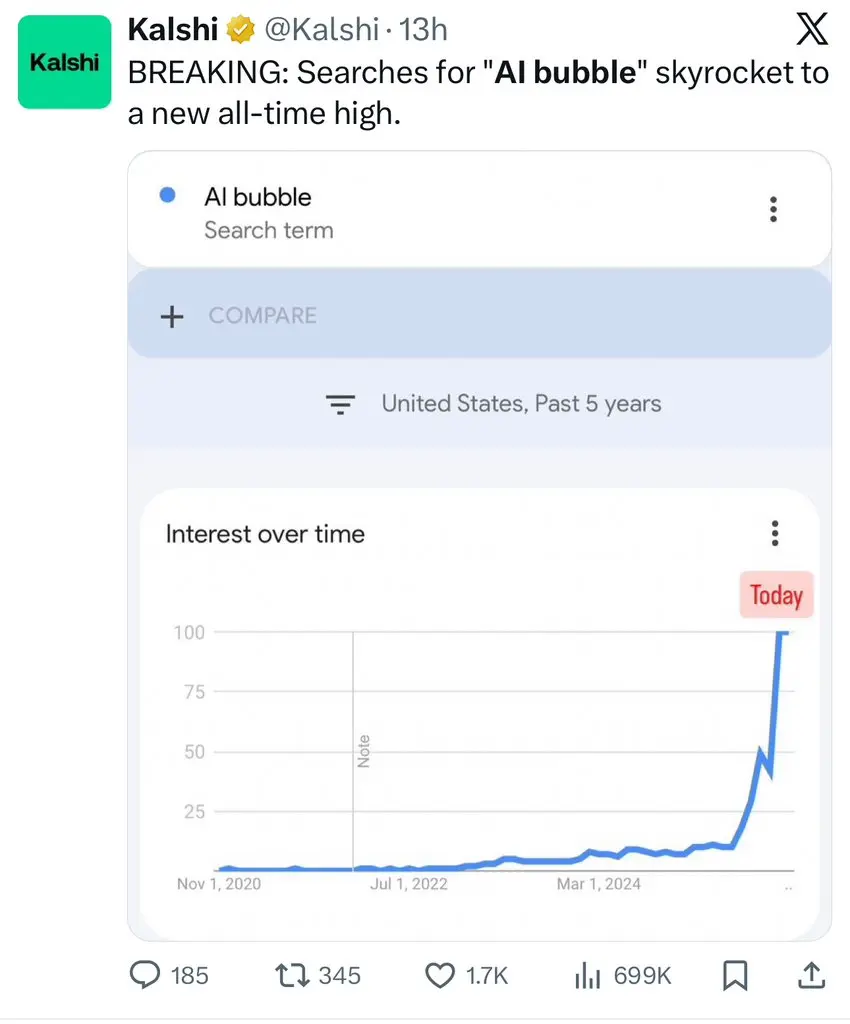Open United States, Past 5 years filter
Screen dimensions: 850x1024
(x=495, y=404)
